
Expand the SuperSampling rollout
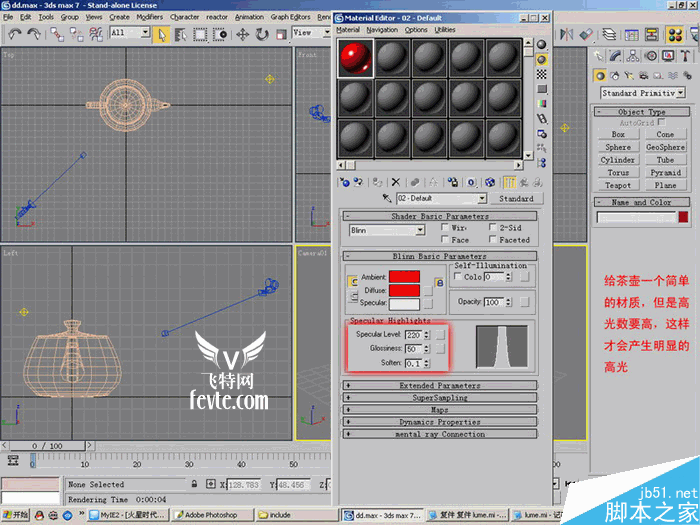(x=440, y=397)
